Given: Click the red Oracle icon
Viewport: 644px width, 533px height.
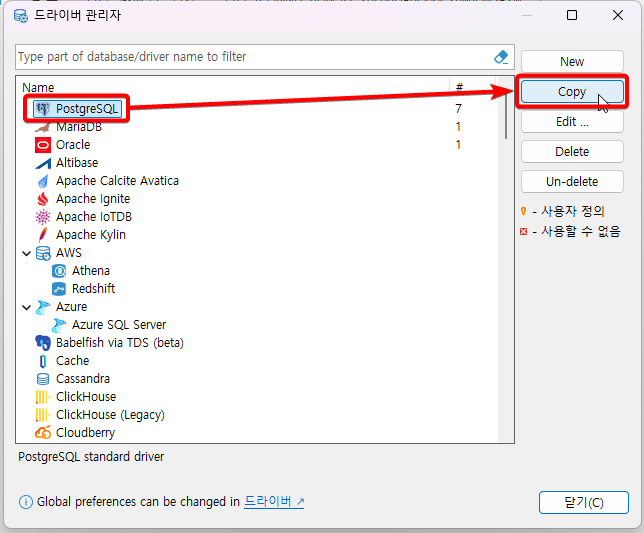Looking at the screenshot, I should pos(43,145).
